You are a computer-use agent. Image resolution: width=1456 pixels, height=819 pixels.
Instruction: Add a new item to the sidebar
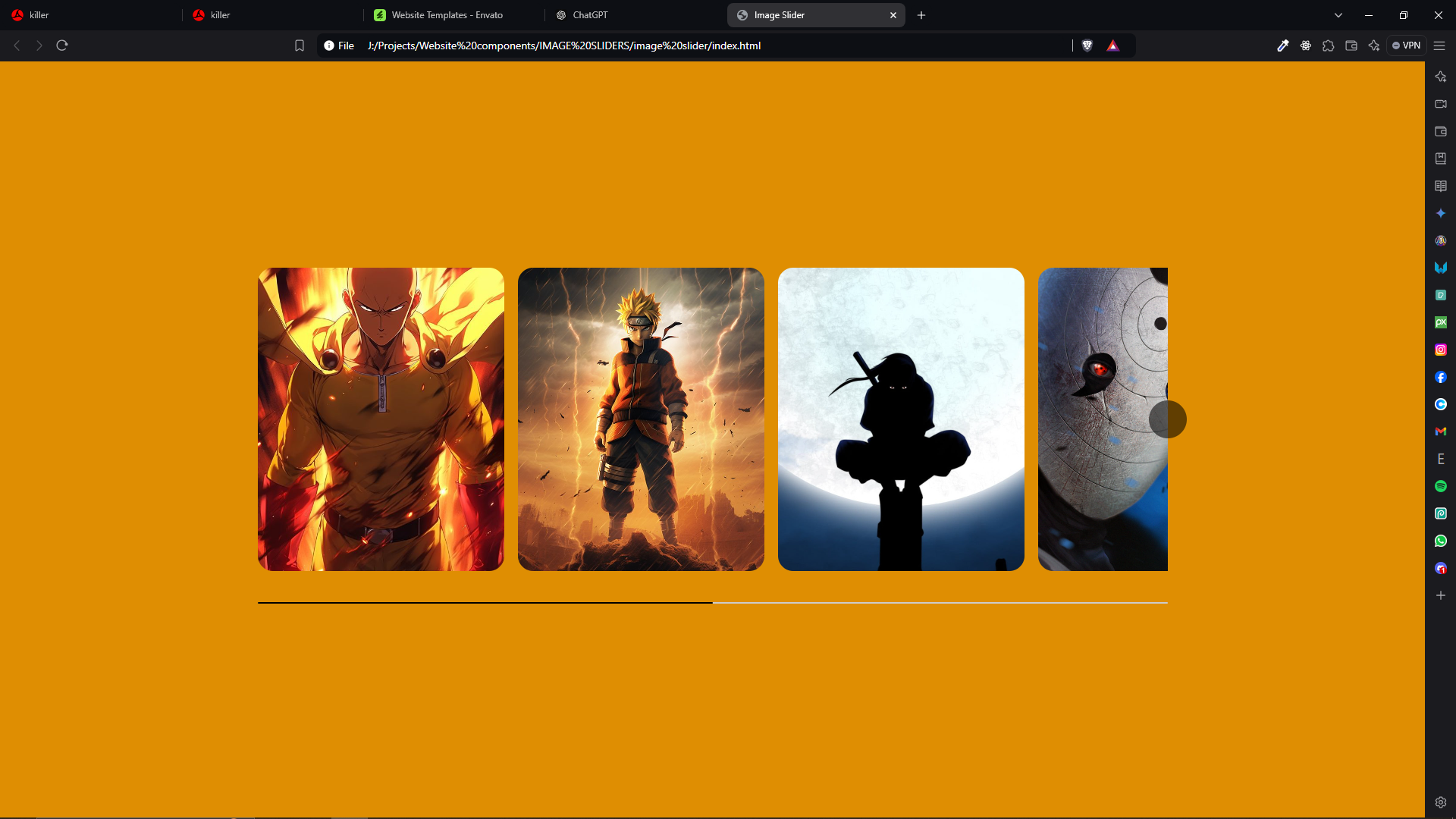1441,595
